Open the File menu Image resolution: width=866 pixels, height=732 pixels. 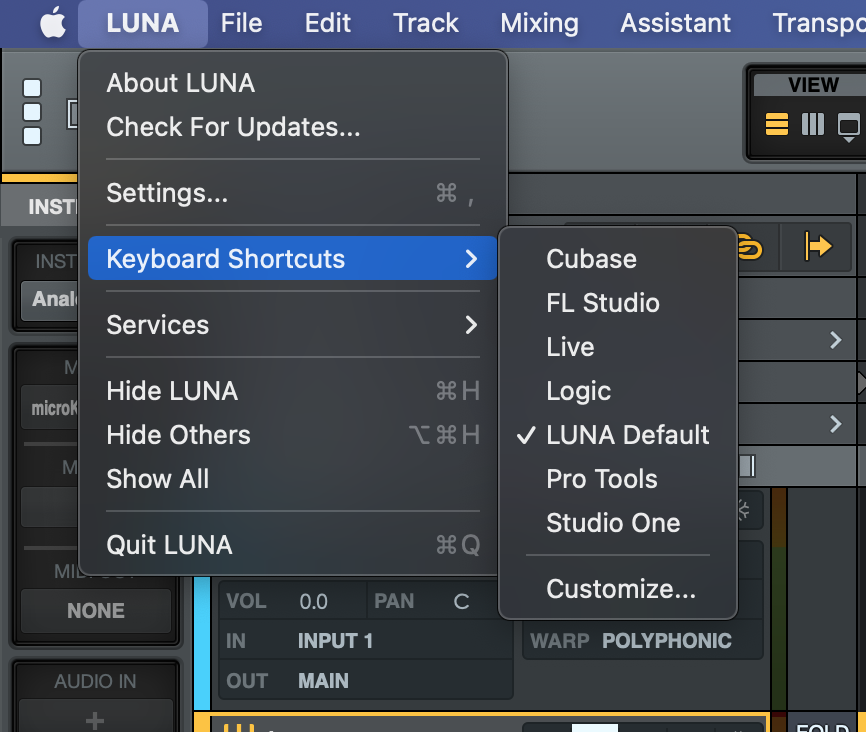(241, 23)
